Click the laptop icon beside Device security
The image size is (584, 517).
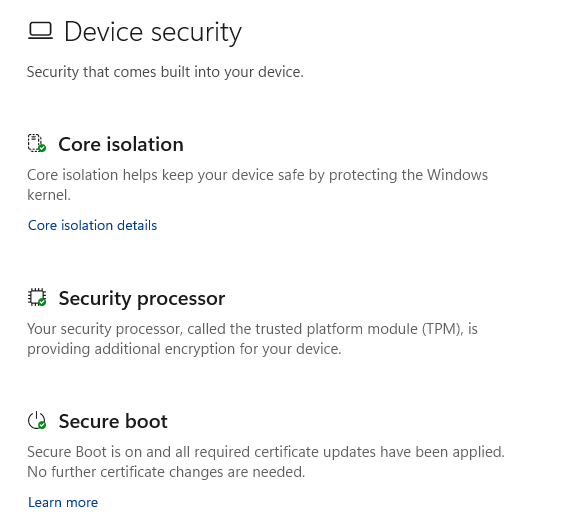[x=40, y=31]
